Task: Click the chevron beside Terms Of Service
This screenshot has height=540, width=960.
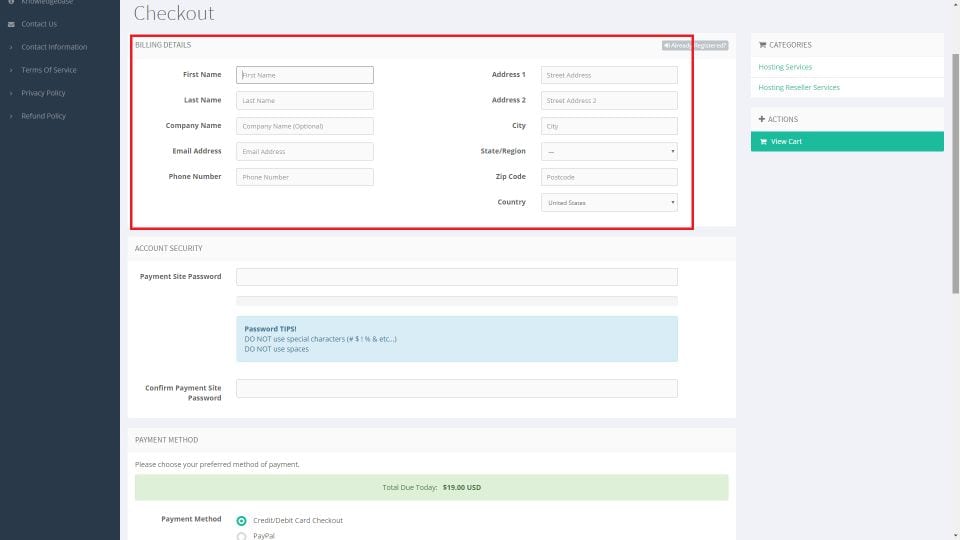Action: click(x=11, y=70)
